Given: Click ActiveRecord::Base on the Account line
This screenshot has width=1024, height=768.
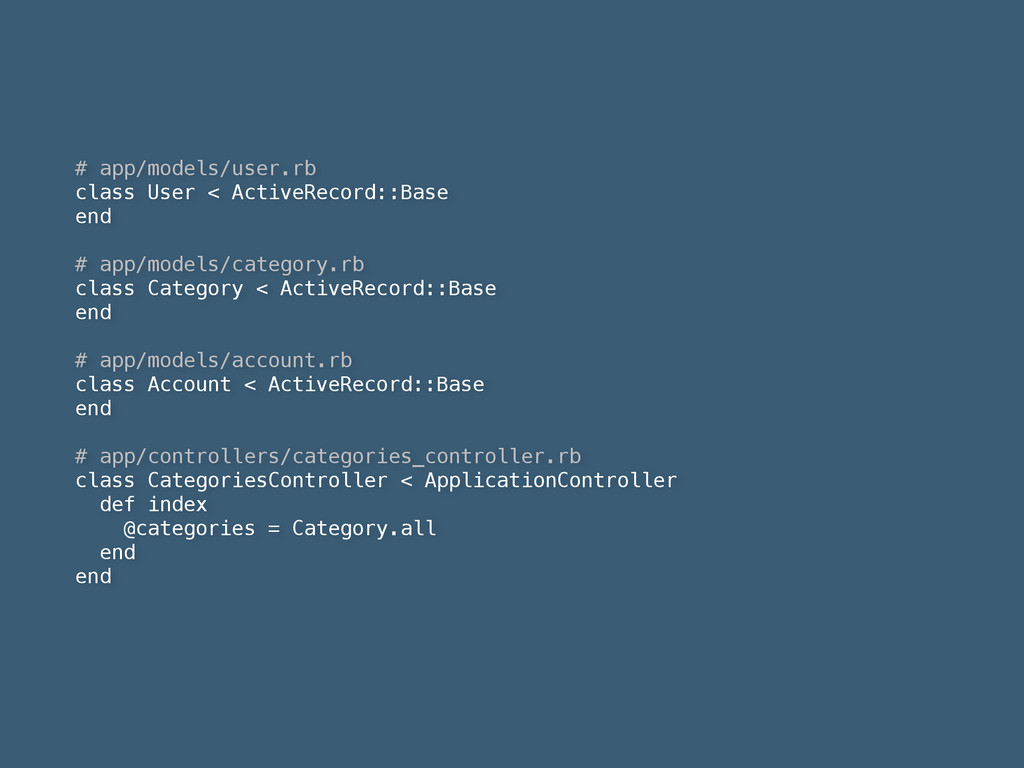Looking at the screenshot, I should click(x=376, y=385).
